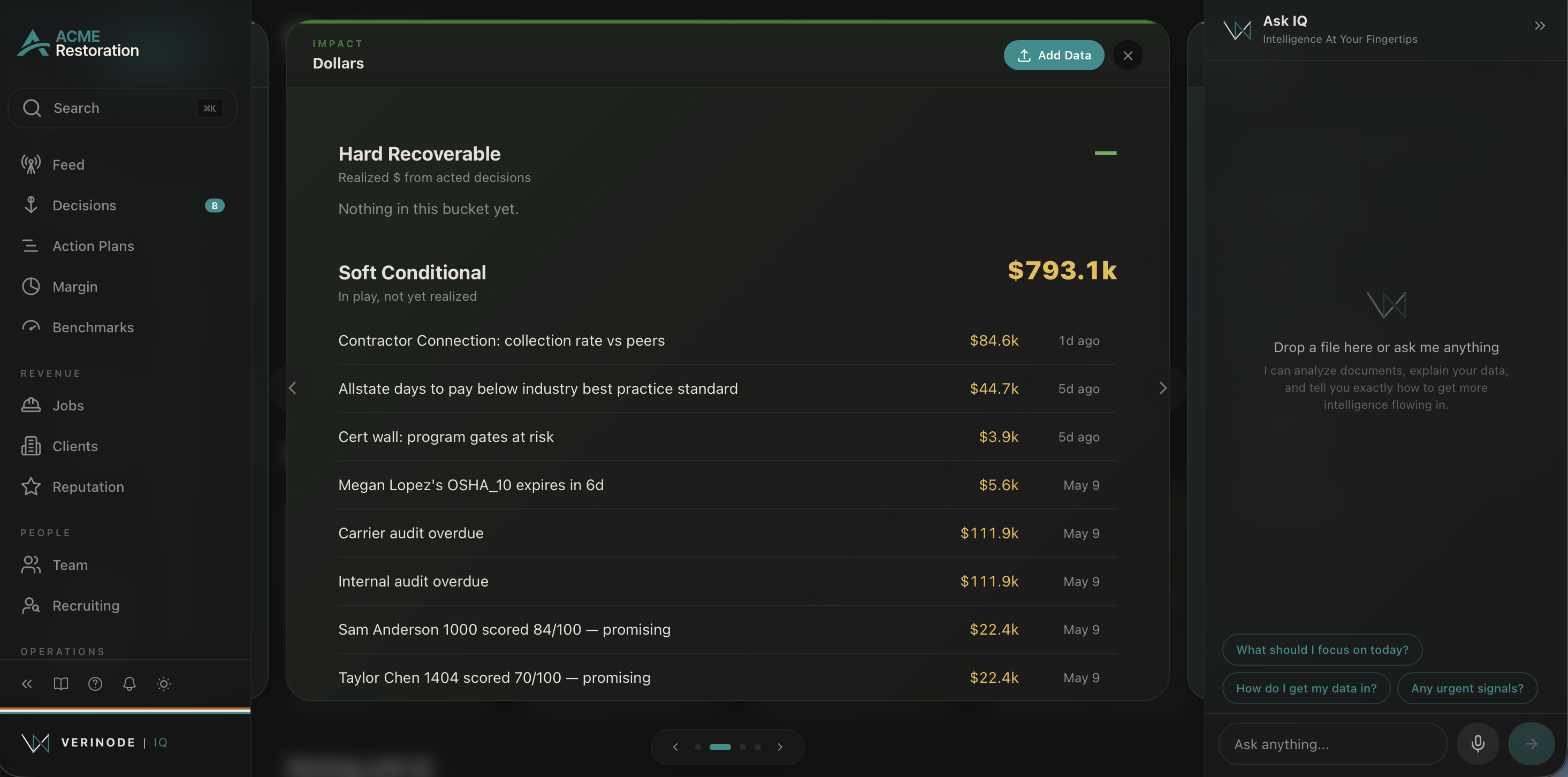This screenshot has width=1568, height=777.
Task: Click the Ask anything input field
Action: click(x=1333, y=743)
